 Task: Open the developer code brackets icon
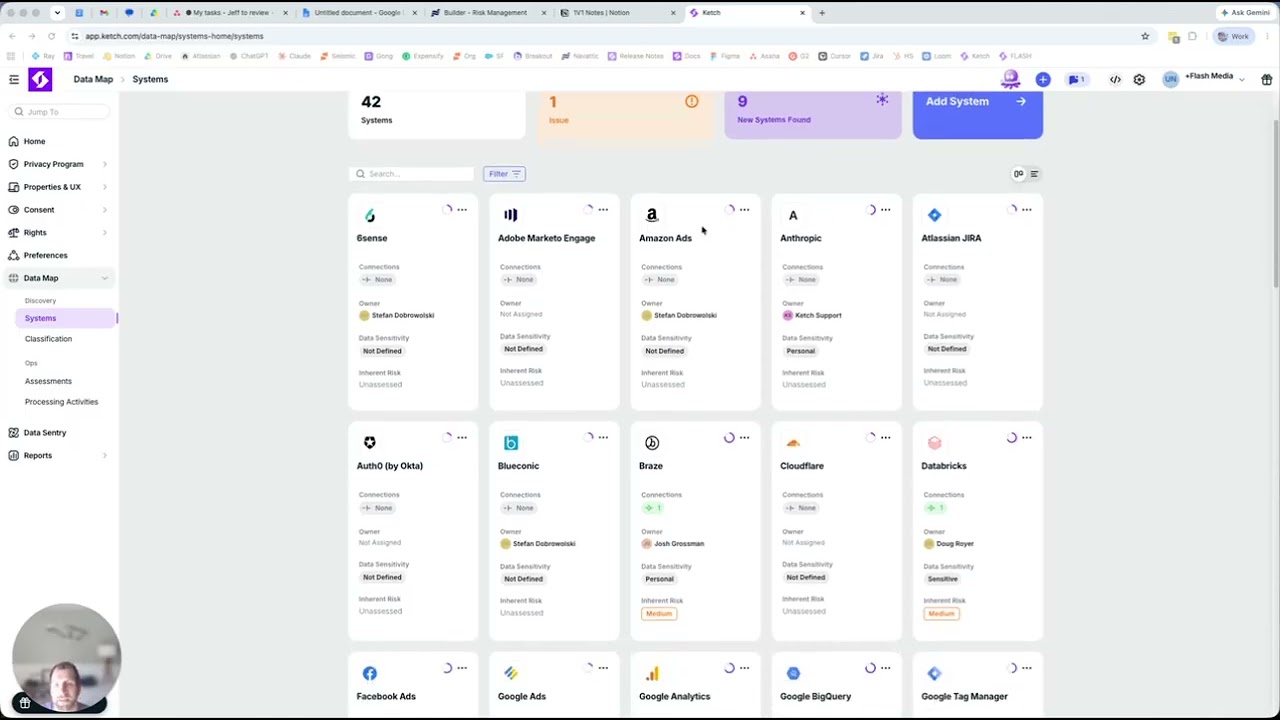point(1115,79)
